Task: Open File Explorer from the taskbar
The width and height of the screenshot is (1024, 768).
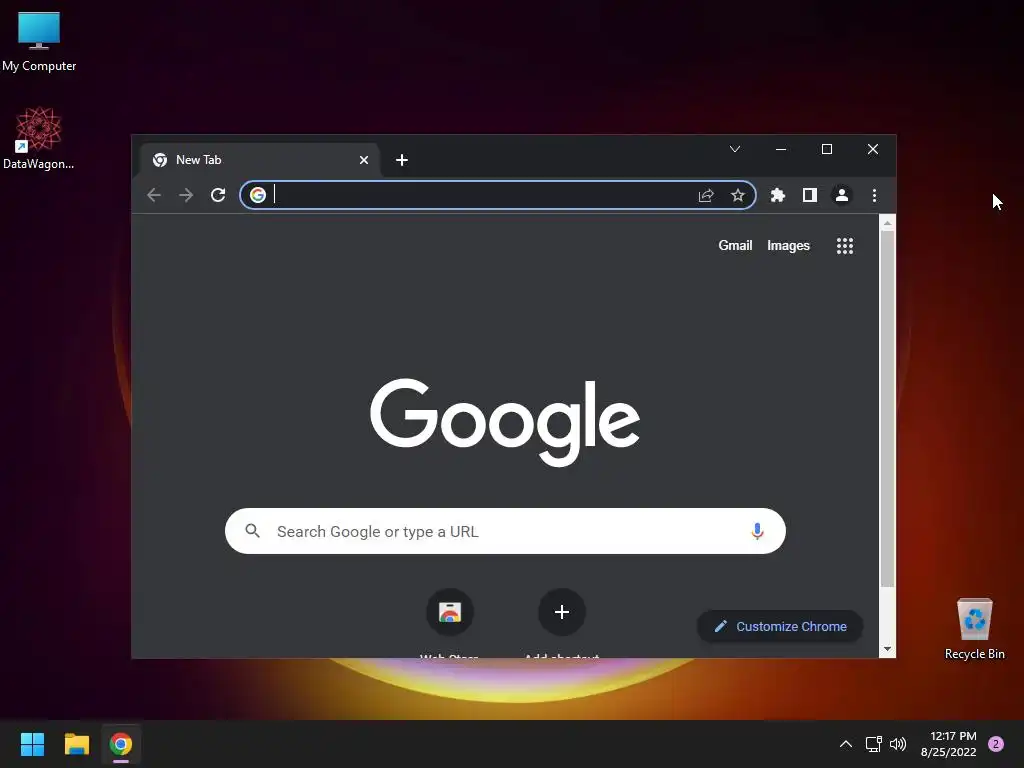Action: (76, 744)
